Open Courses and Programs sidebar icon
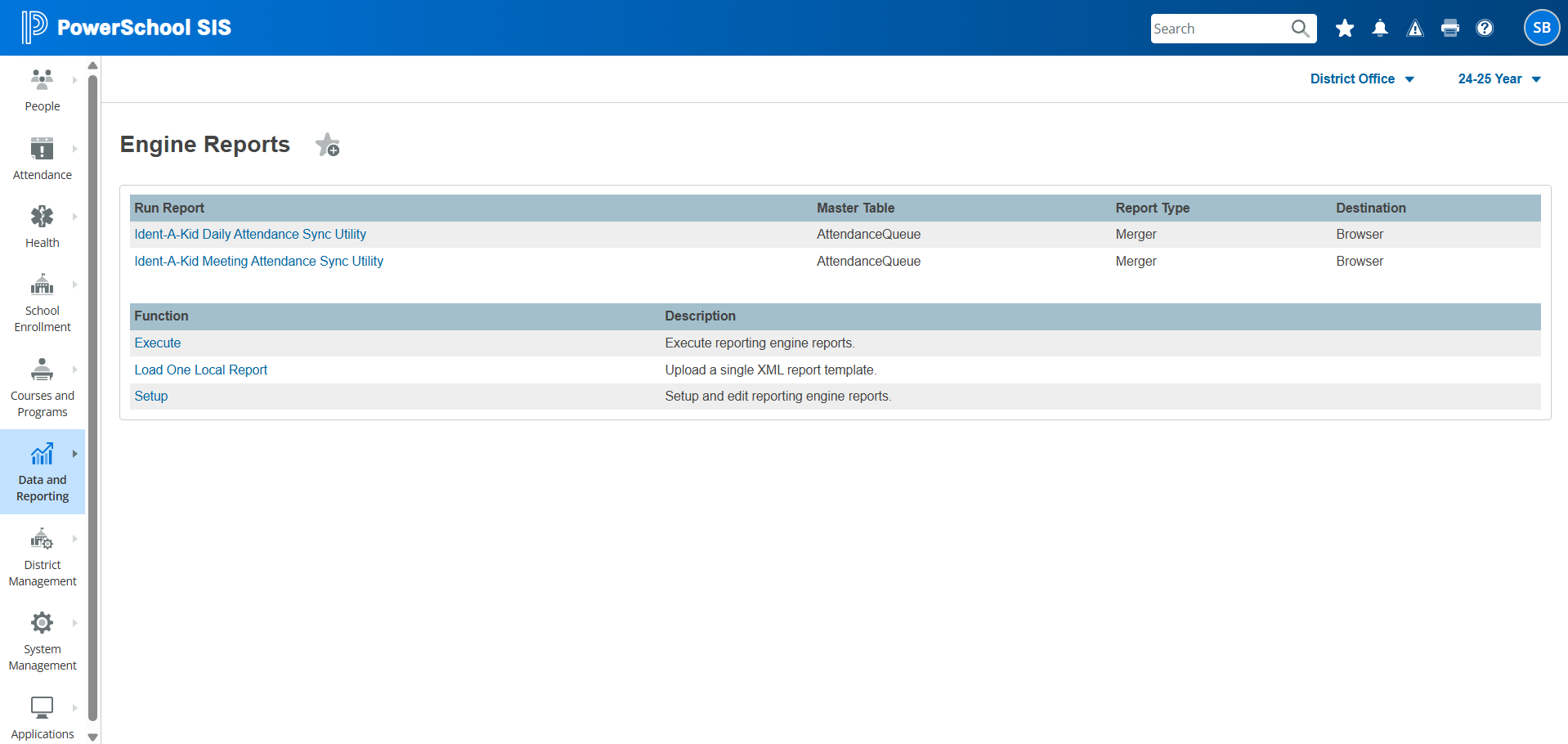The width and height of the screenshot is (1568, 744). (42, 370)
